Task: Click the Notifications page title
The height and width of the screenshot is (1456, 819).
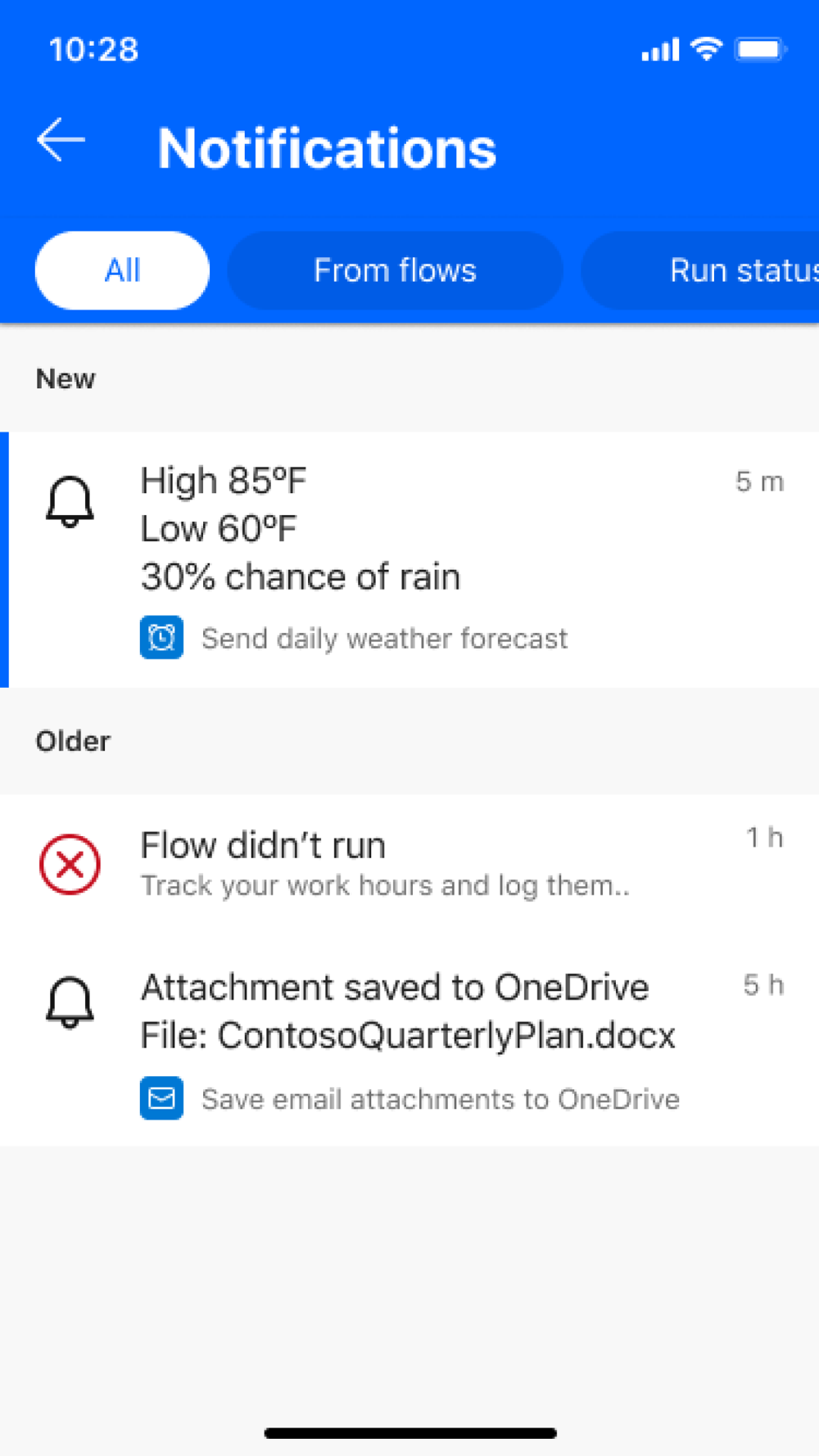Action: [x=327, y=148]
